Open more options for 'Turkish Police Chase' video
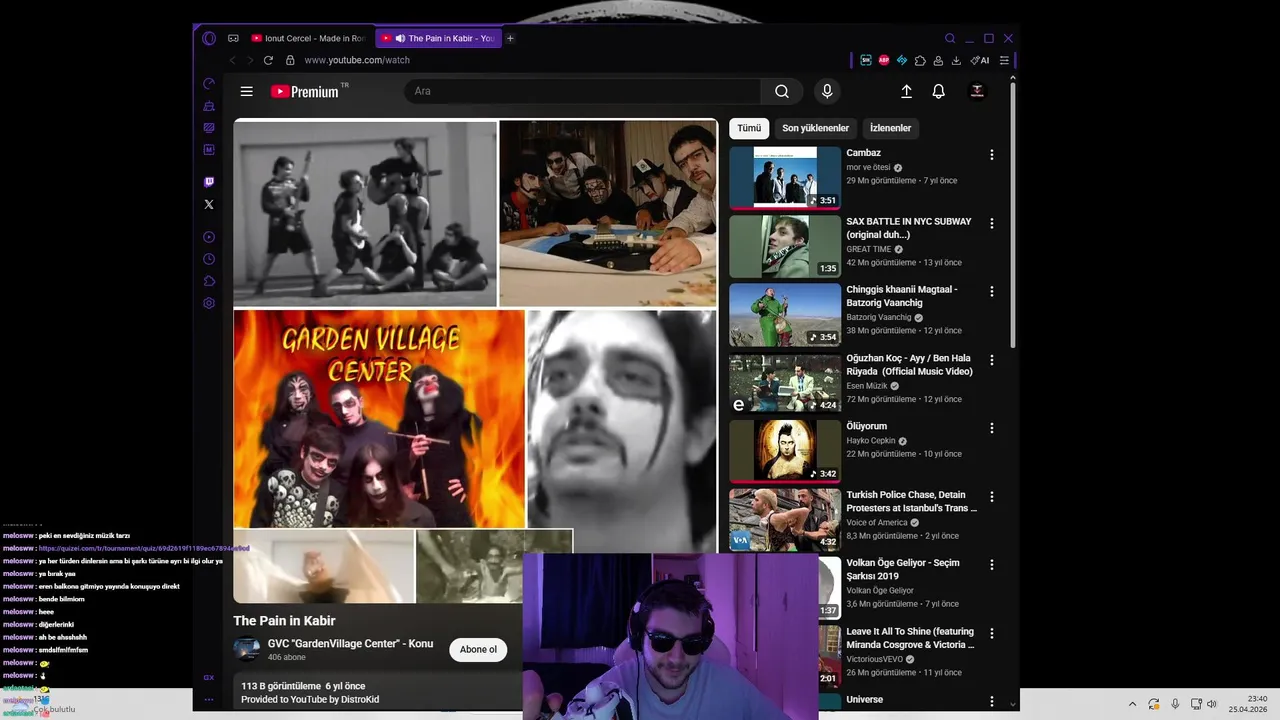 [992, 497]
